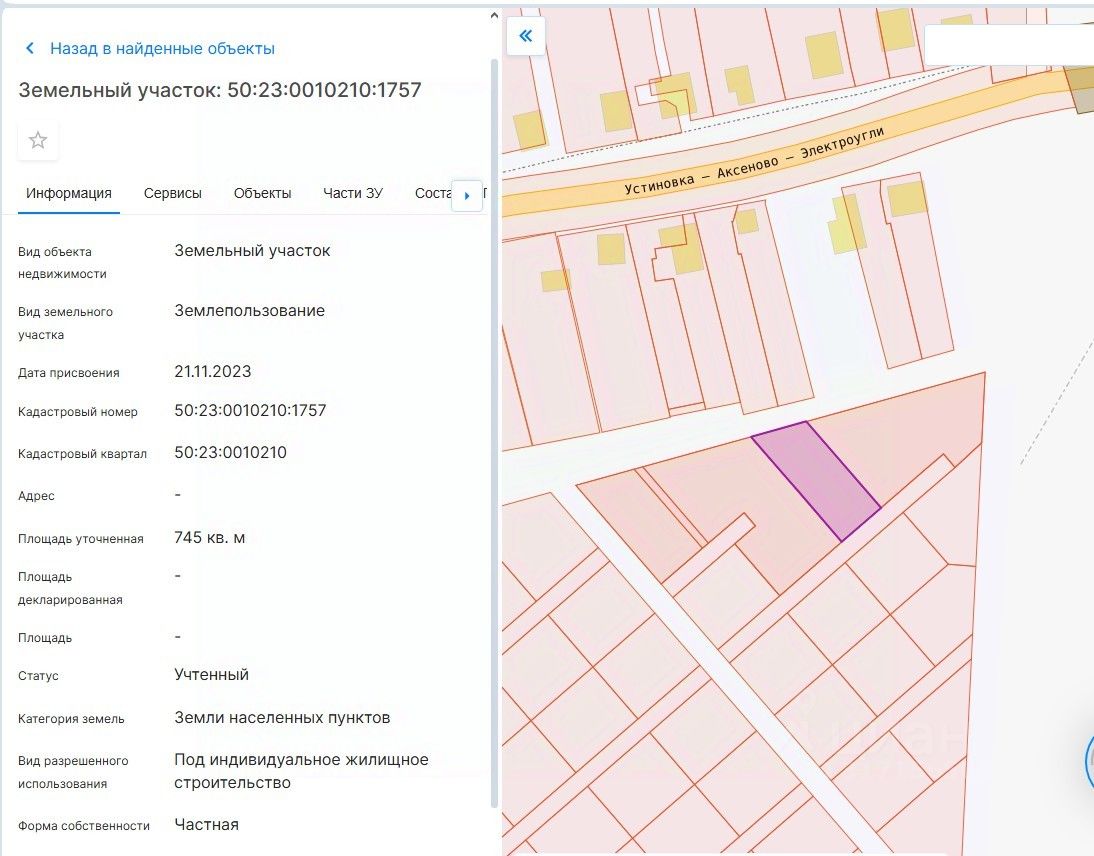
Task: Click the parcel title 50:23:0010210:1757 heading
Action: tap(220, 90)
